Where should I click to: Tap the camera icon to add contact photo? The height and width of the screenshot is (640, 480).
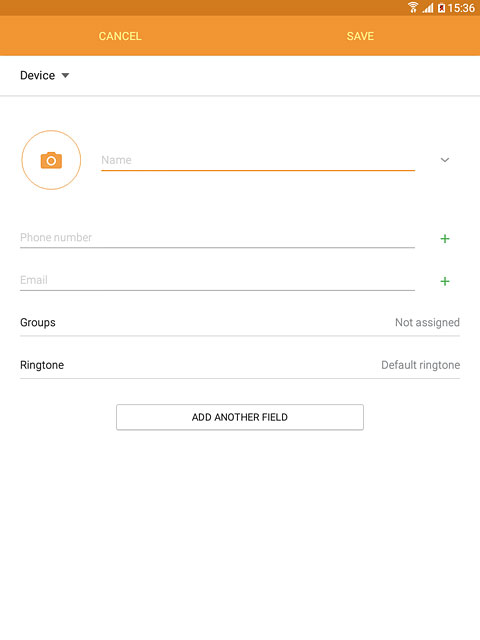(x=51, y=160)
